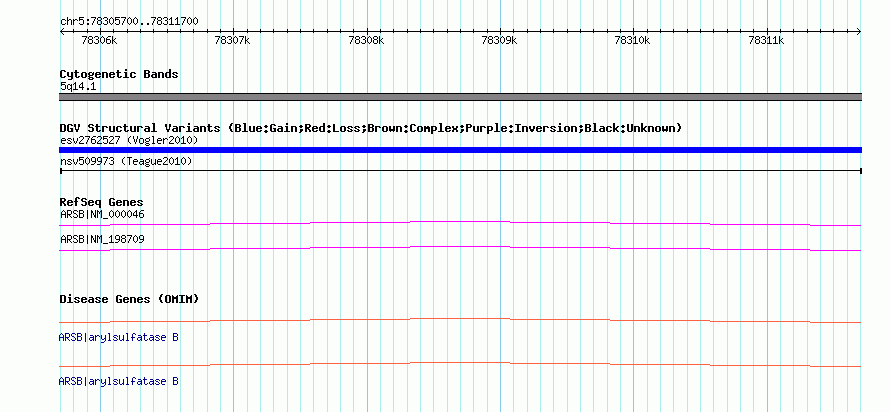Click the 78308k ruler tick label
890x412 pixels.
(366, 40)
